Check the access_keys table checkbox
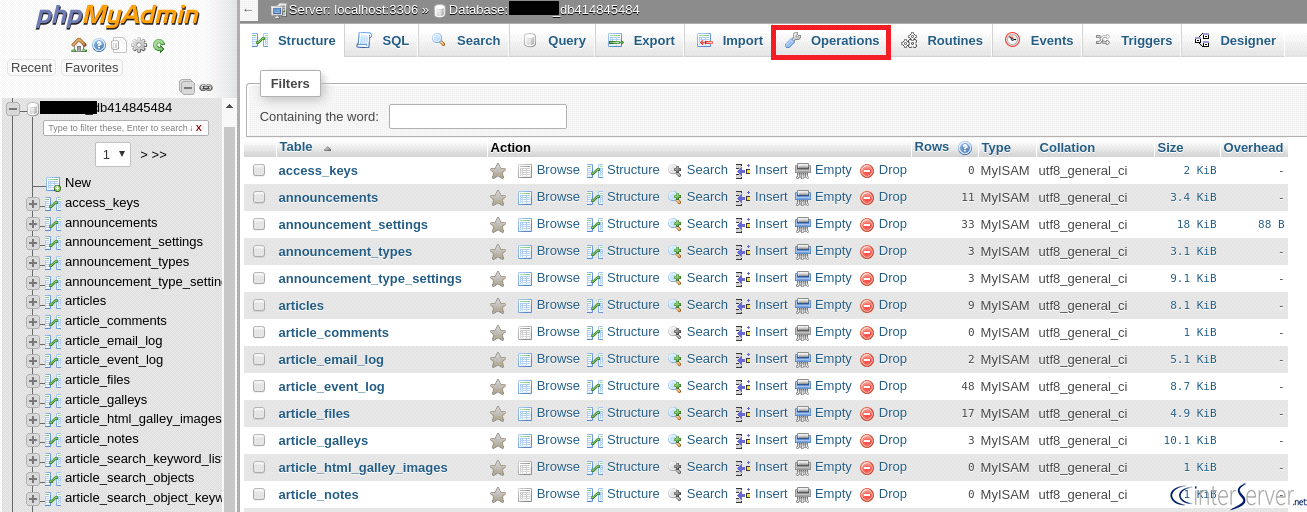Screen dimensions: 1307x512 coord(259,171)
